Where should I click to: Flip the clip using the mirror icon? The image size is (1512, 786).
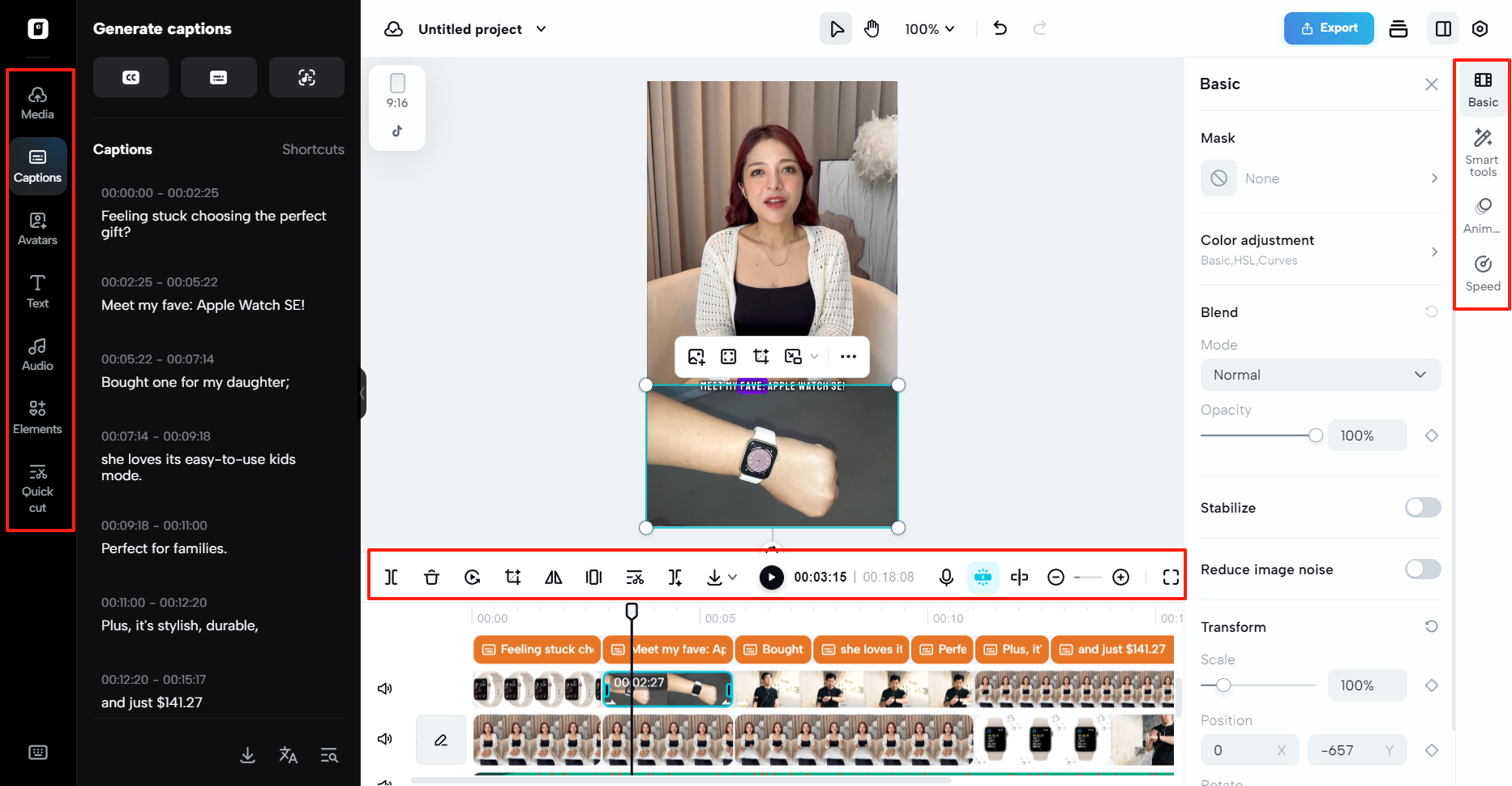click(553, 577)
